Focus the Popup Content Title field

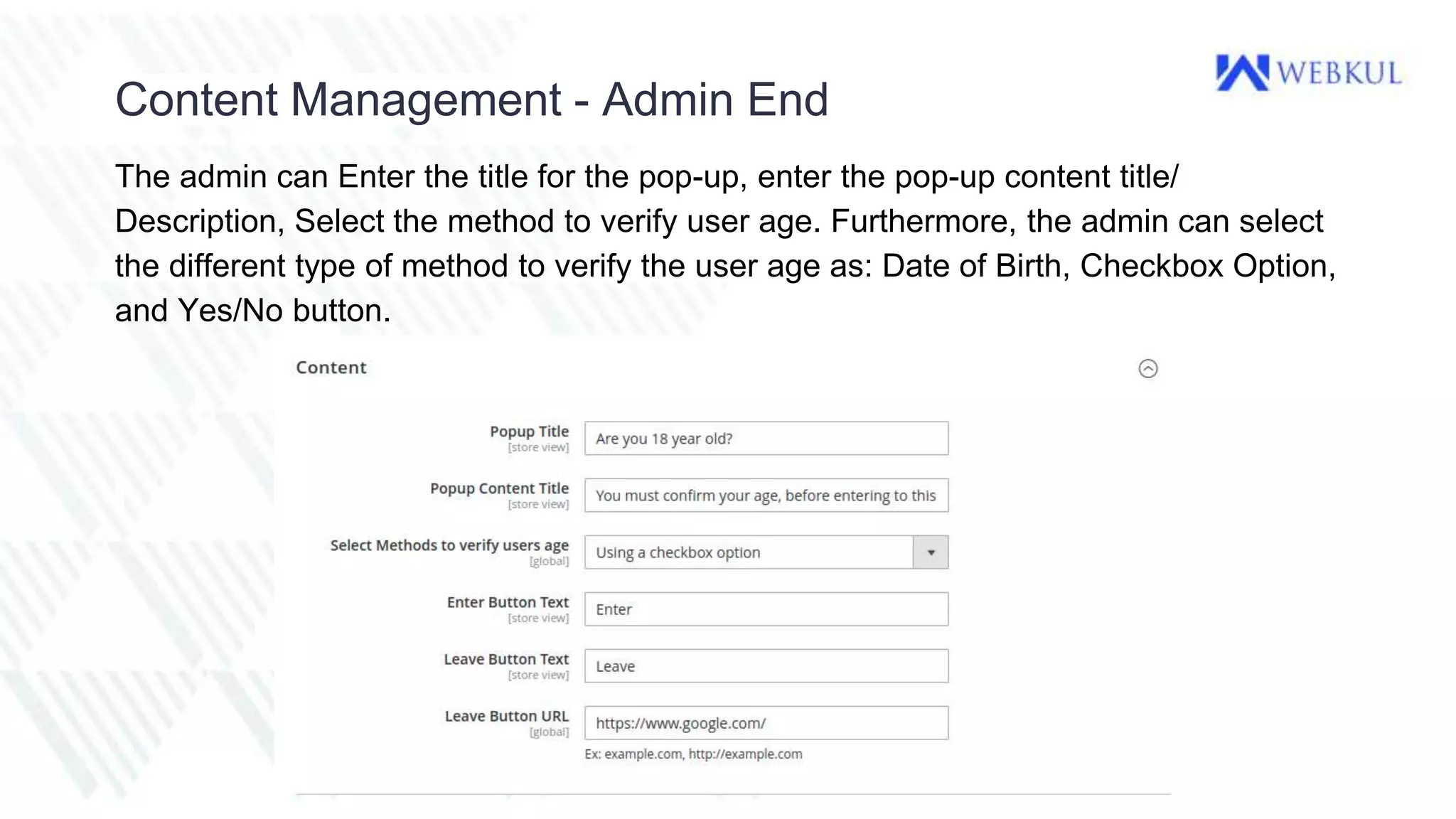pos(766,496)
